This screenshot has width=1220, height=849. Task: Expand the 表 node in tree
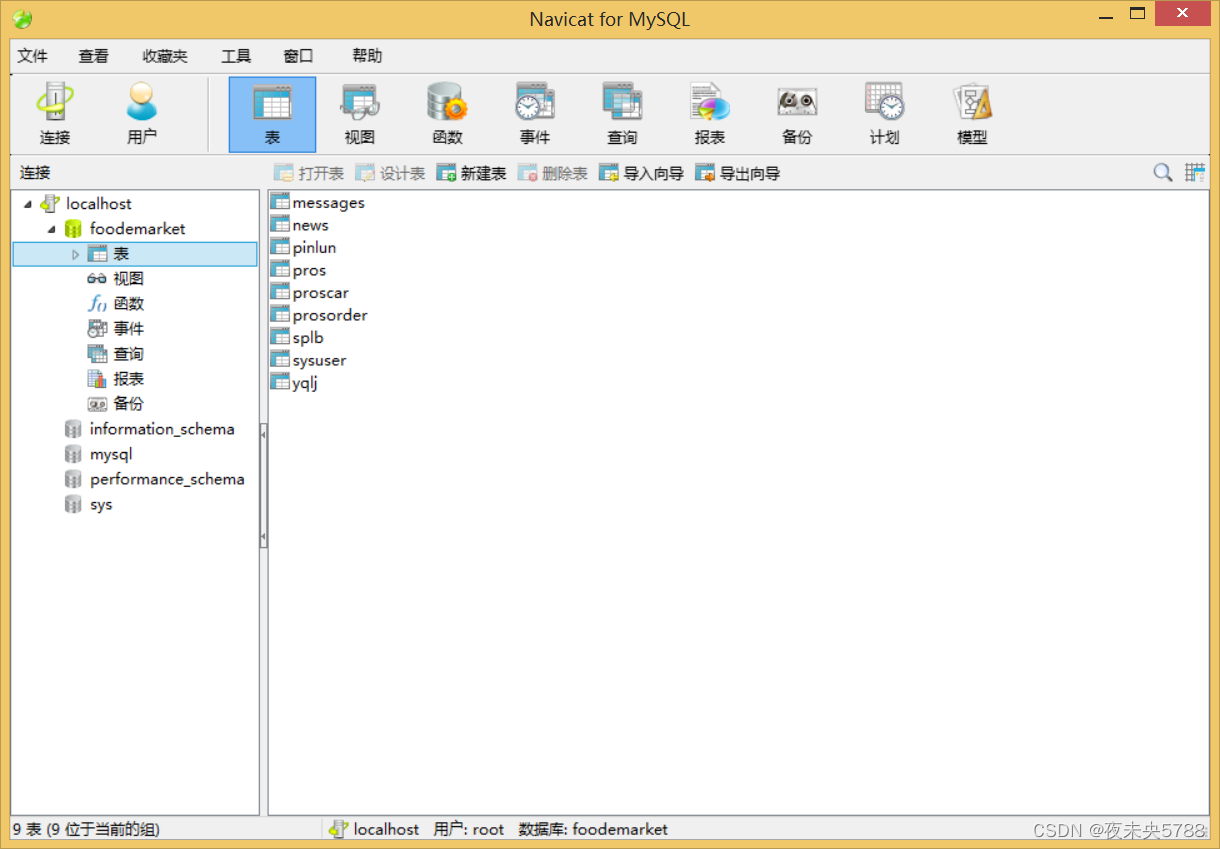tap(75, 254)
